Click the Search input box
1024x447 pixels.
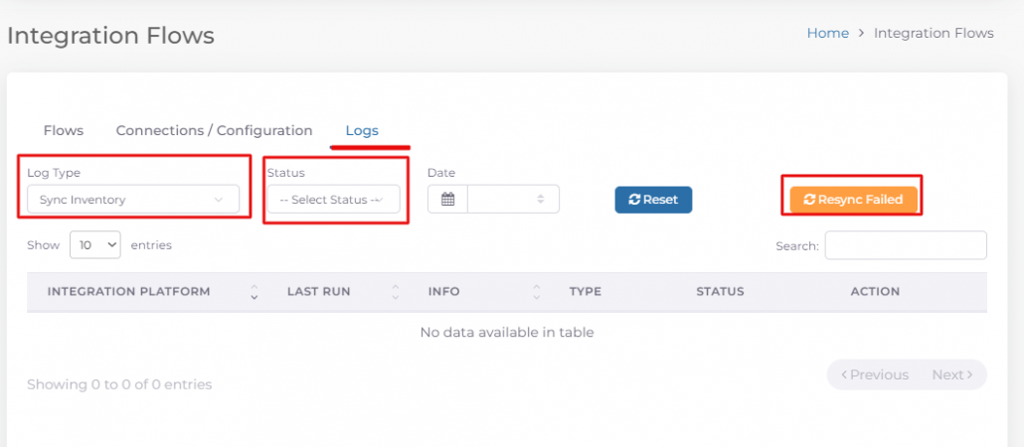pyautogui.click(x=906, y=246)
